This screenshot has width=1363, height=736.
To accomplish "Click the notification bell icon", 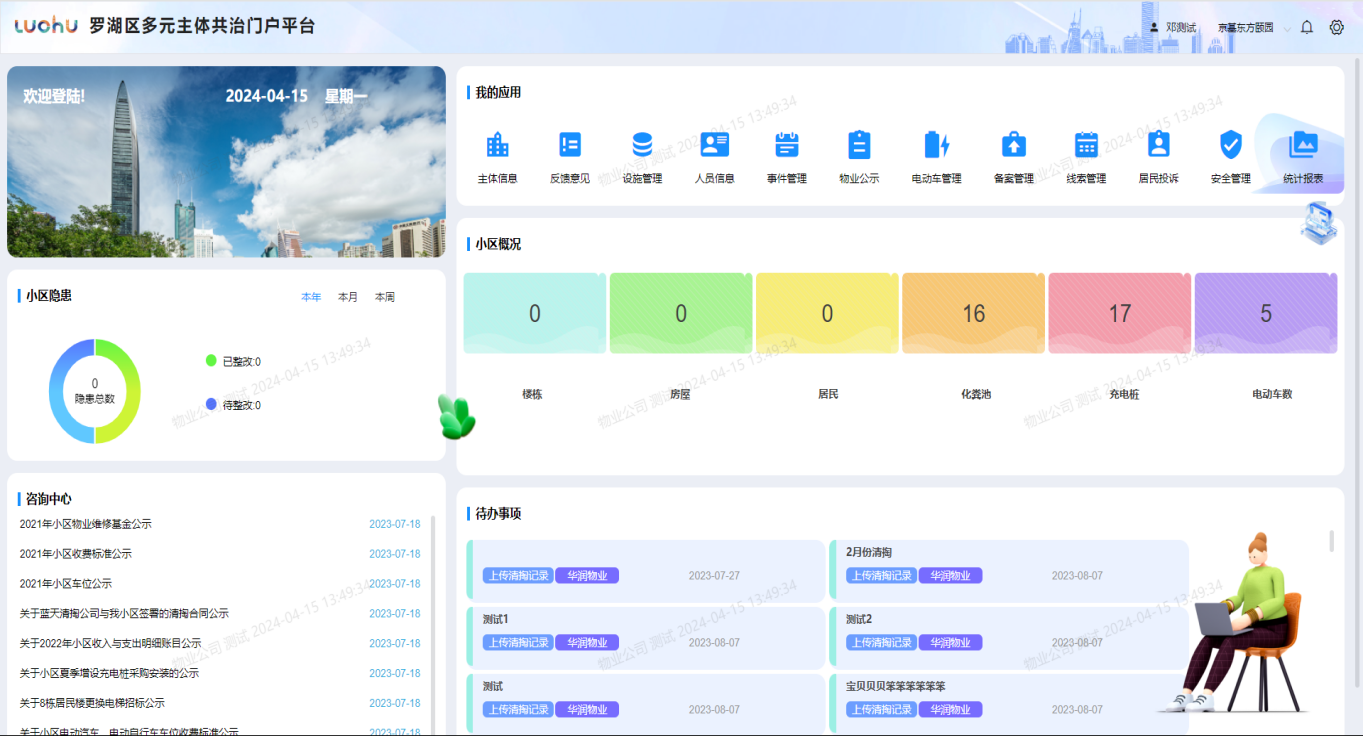I will [x=1306, y=28].
